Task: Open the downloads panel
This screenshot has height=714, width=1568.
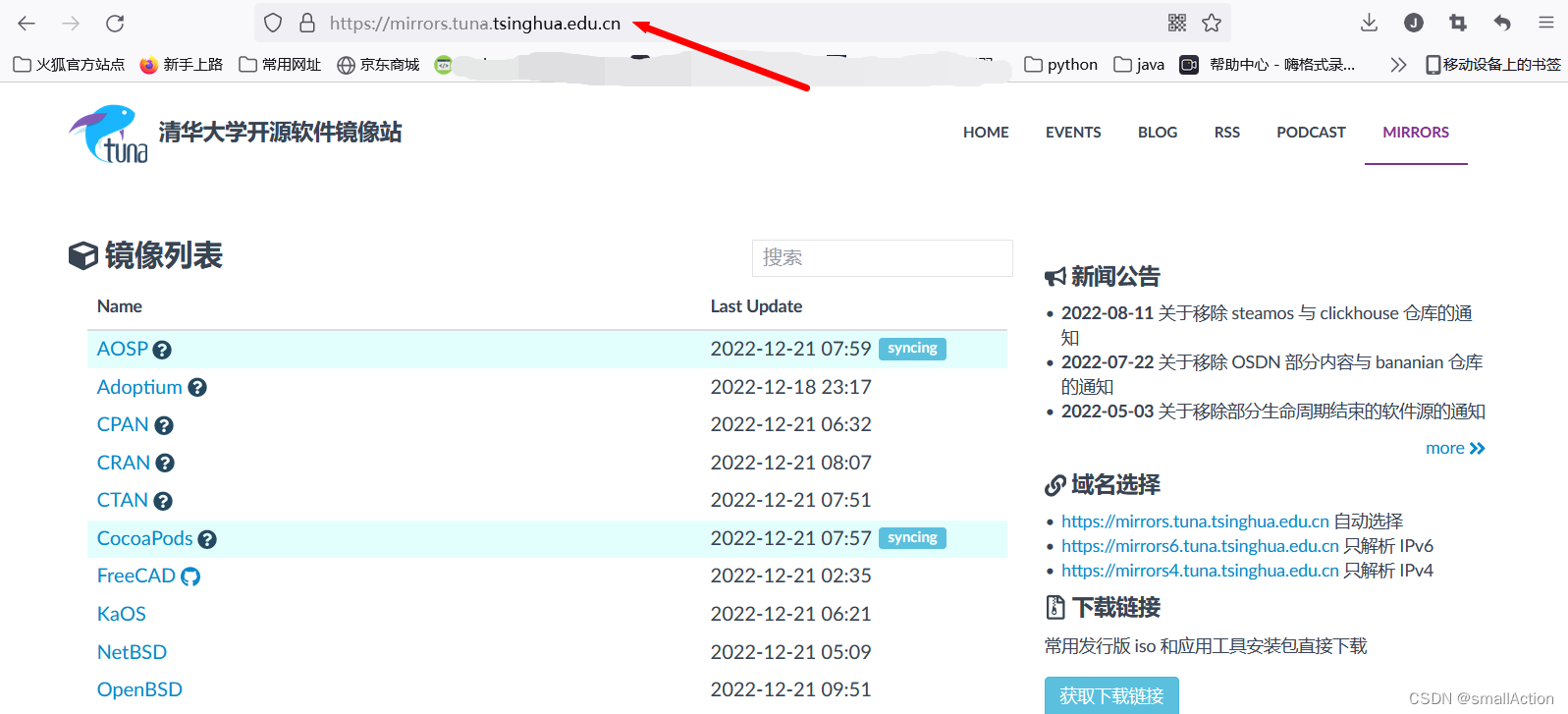Action: [x=1370, y=23]
